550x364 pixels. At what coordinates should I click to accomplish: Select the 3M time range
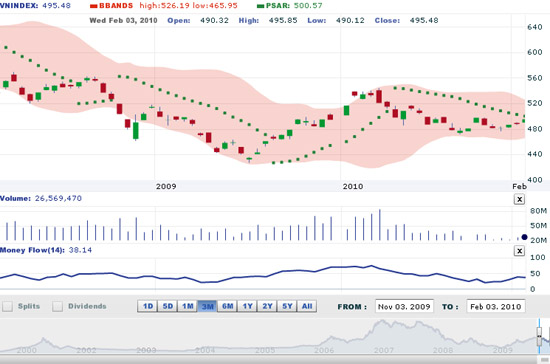[208, 306]
